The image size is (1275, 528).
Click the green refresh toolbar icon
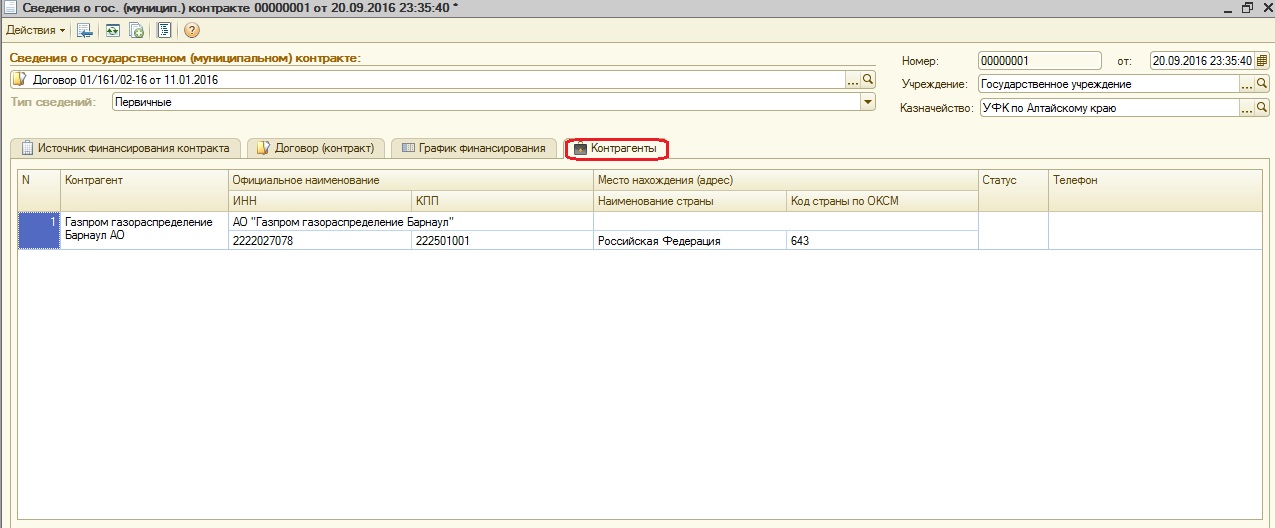(x=112, y=30)
